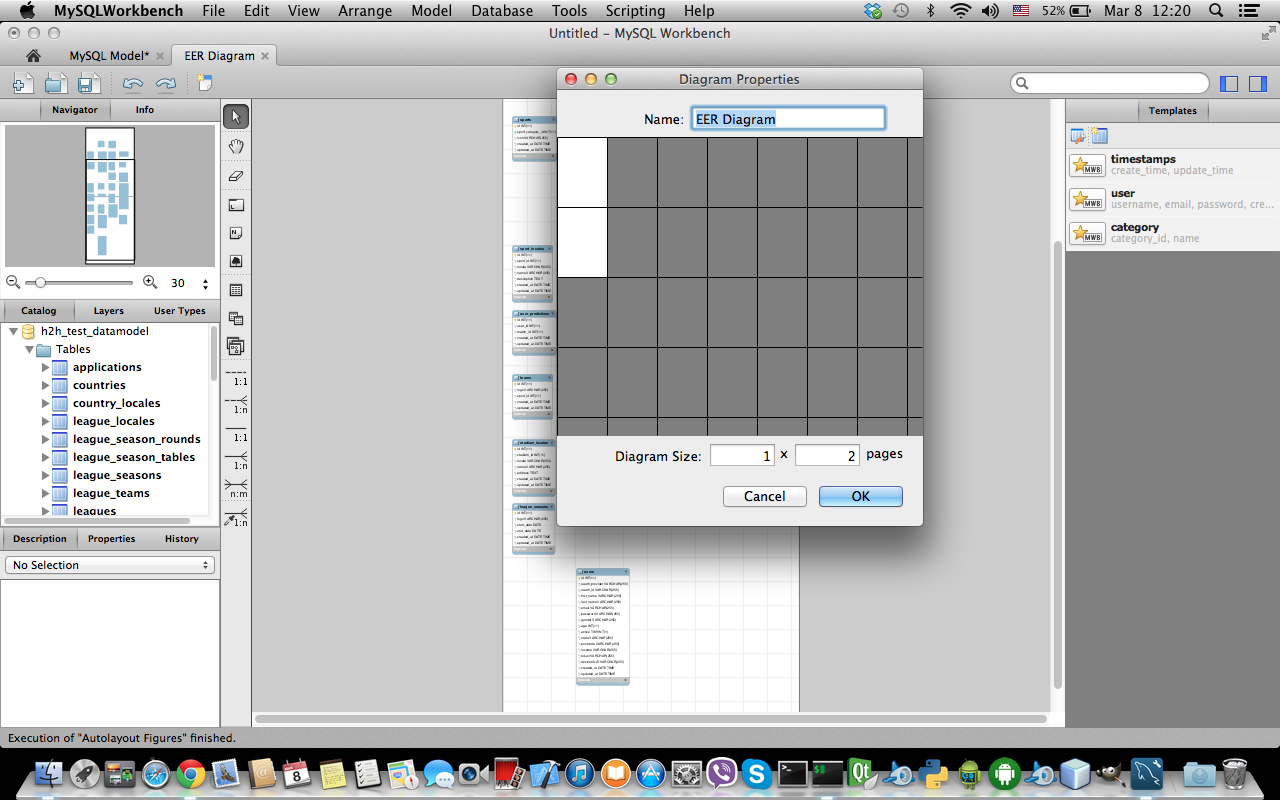Screen dimensions: 1280x800
Task: Open the Properties tab
Action: coord(112,539)
